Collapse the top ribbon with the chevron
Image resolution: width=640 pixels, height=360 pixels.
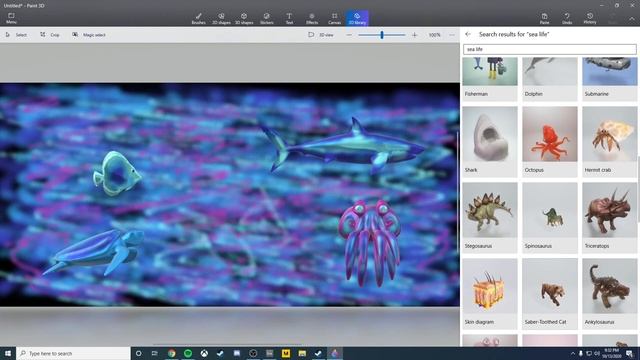(x=631, y=19)
